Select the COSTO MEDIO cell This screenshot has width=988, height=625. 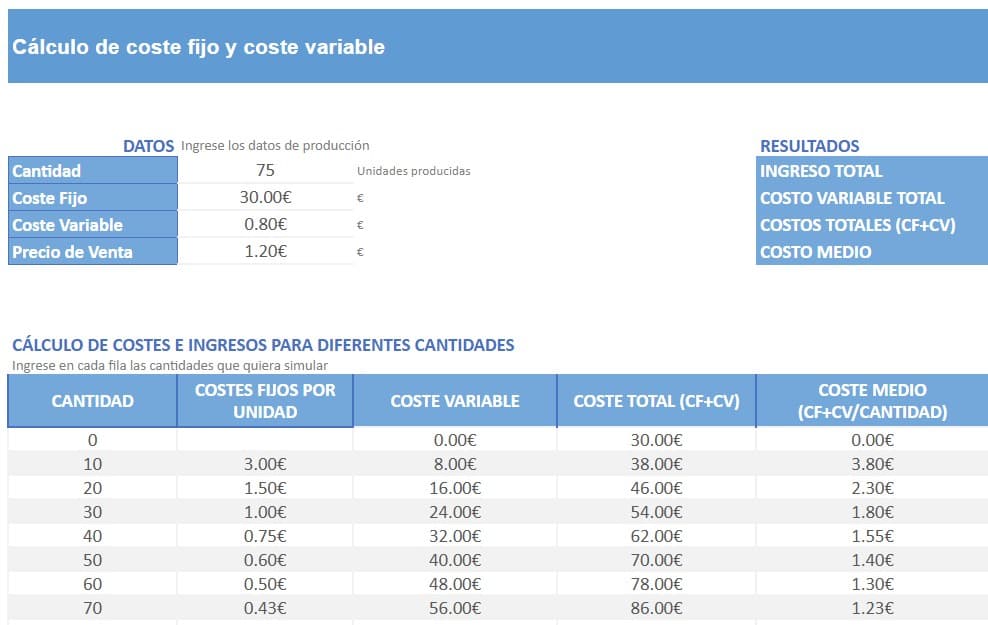[872, 251]
